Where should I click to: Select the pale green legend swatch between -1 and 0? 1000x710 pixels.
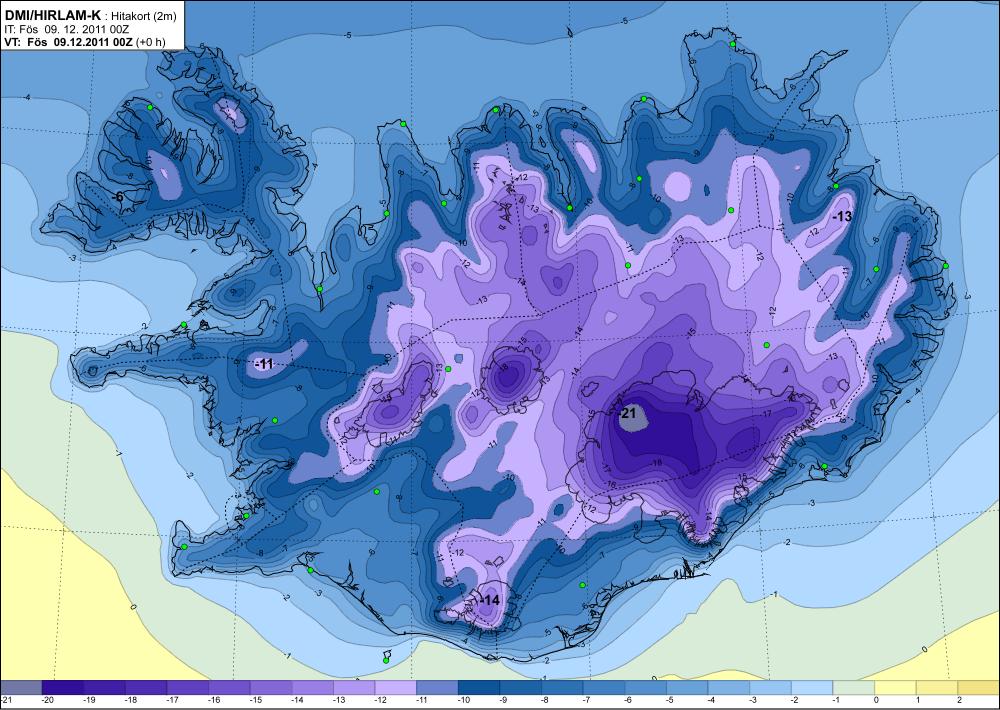point(854,688)
